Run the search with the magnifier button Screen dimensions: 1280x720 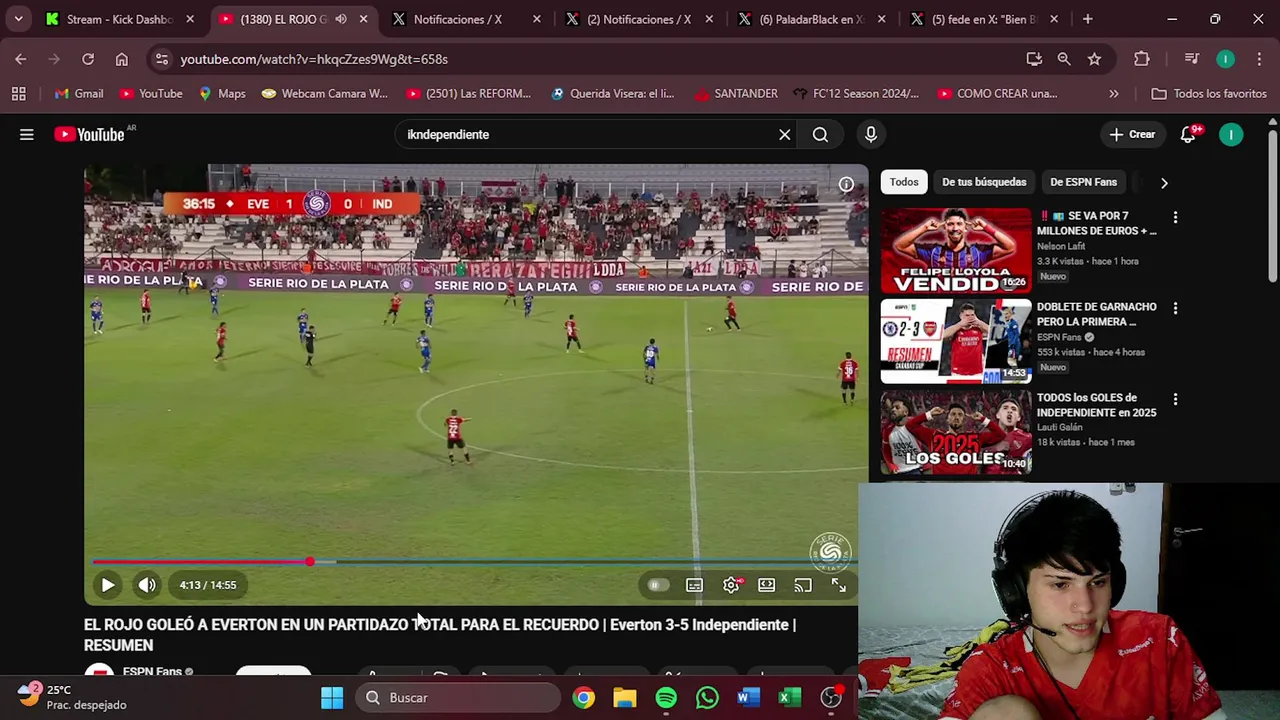coord(820,134)
